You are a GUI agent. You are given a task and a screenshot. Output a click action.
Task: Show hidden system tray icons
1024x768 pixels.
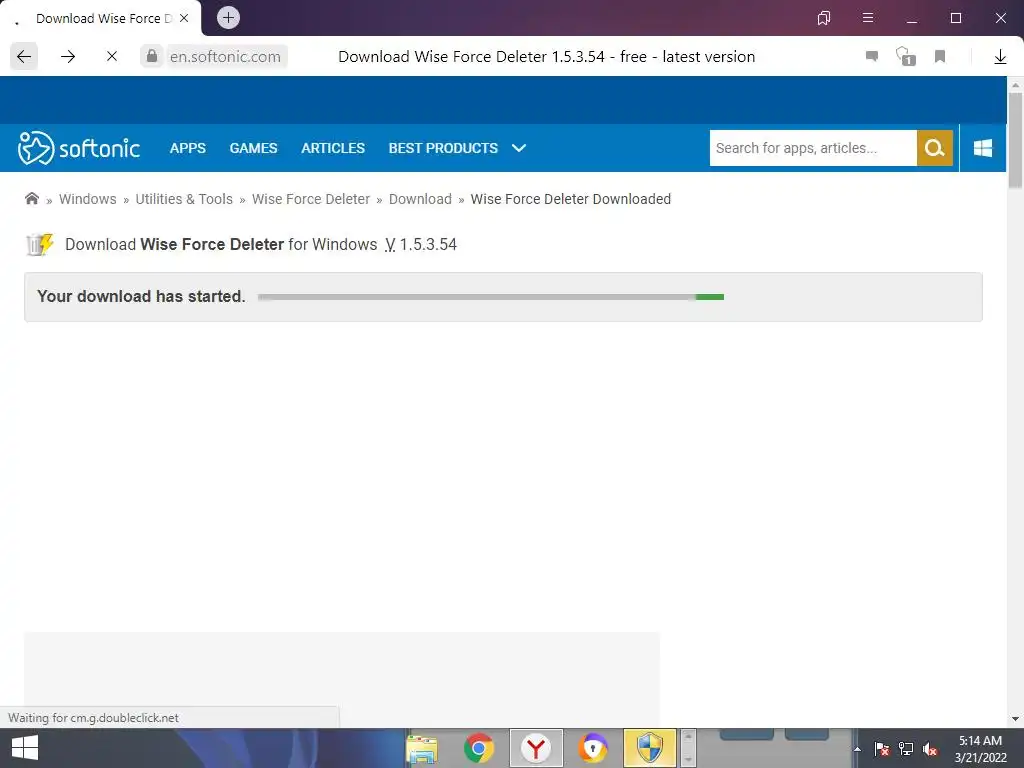[857, 749]
